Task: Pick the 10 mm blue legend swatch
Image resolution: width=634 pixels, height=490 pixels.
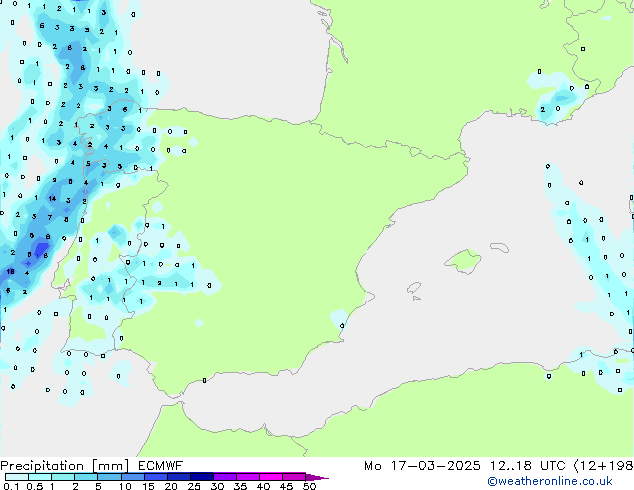Action: 133,477
